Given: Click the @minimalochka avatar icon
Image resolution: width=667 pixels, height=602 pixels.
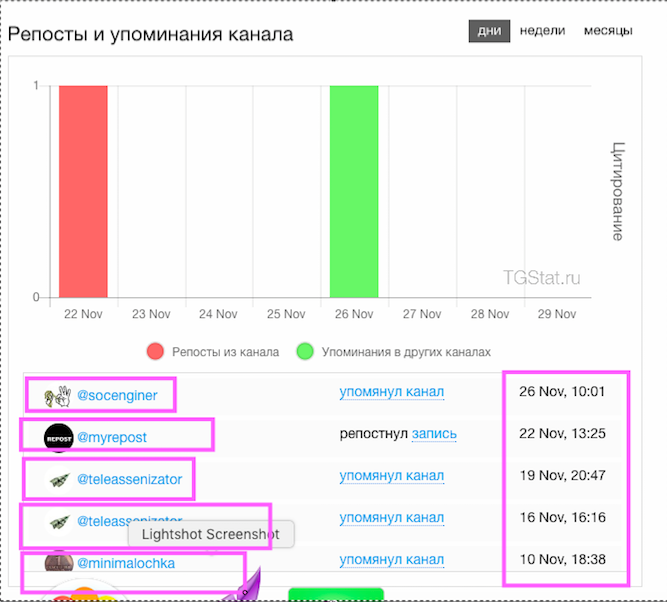Looking at the screenshot, I should [x=59, y=563].
